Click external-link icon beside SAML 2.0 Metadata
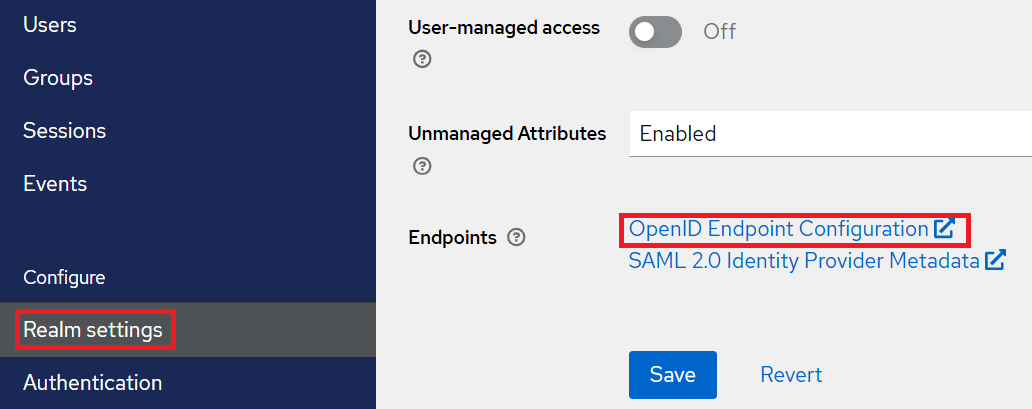This screenshot has height=409, width=1032. click(x=995, y=261)
